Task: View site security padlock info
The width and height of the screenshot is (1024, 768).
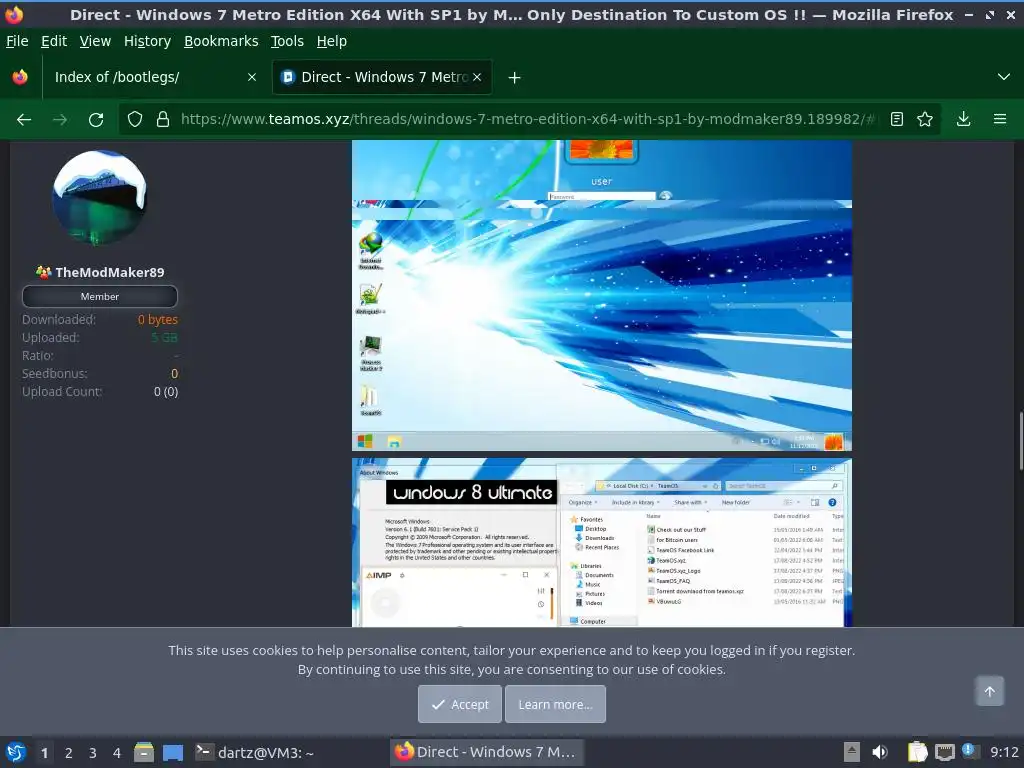Action: [x=163, y=120]
